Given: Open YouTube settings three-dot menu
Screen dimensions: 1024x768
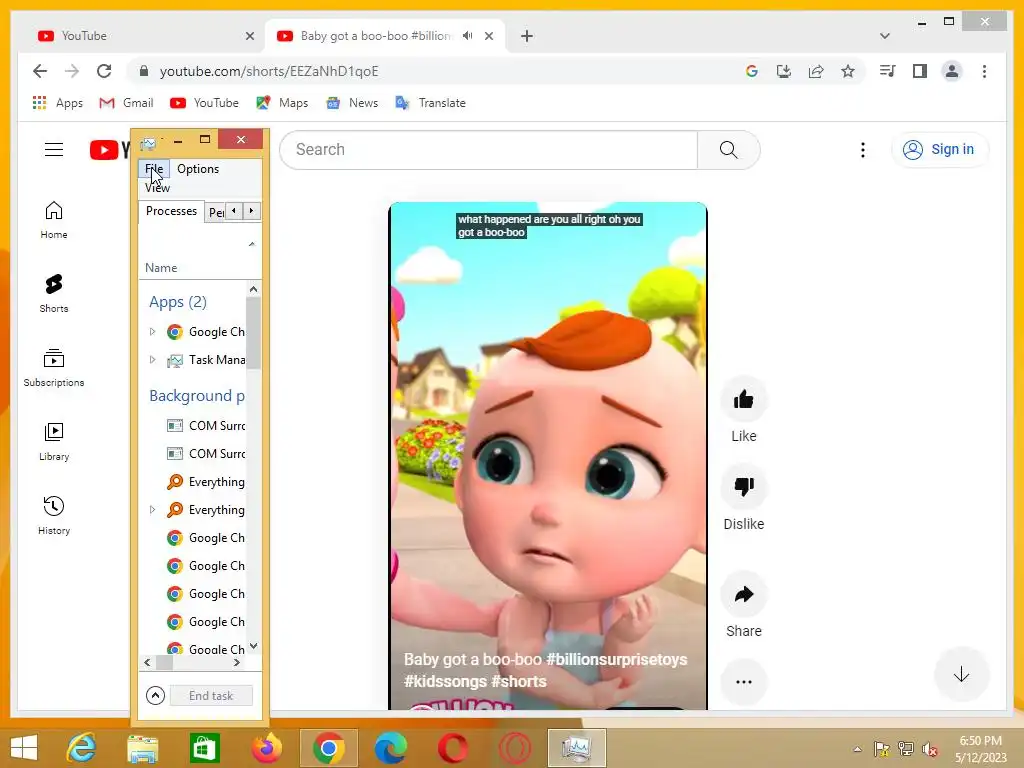Looking at the screenshot, I should pyautogui.click(x=863, y=150).
